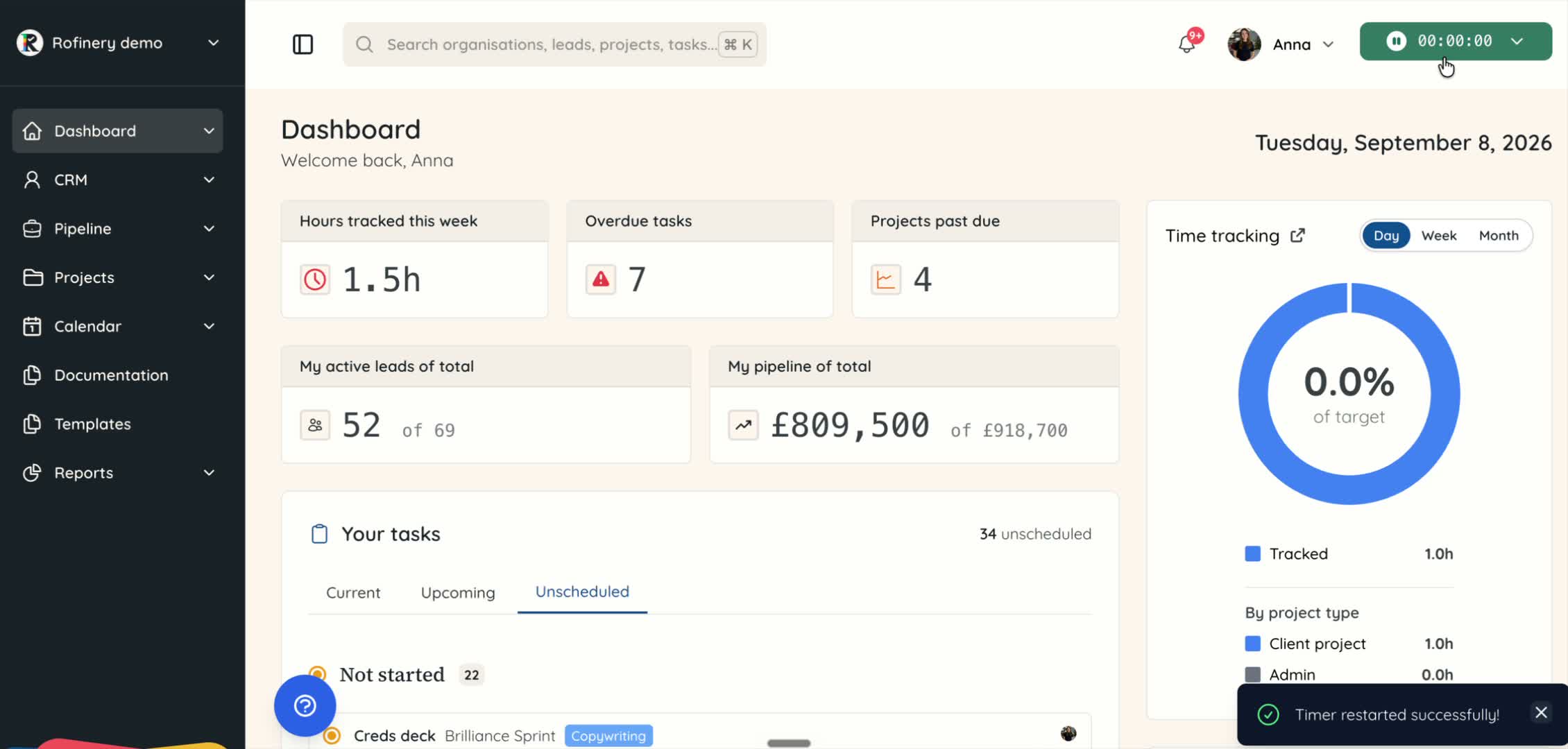
Task: Switch to the Upcoming tasks tab
Action: (458, 593)
